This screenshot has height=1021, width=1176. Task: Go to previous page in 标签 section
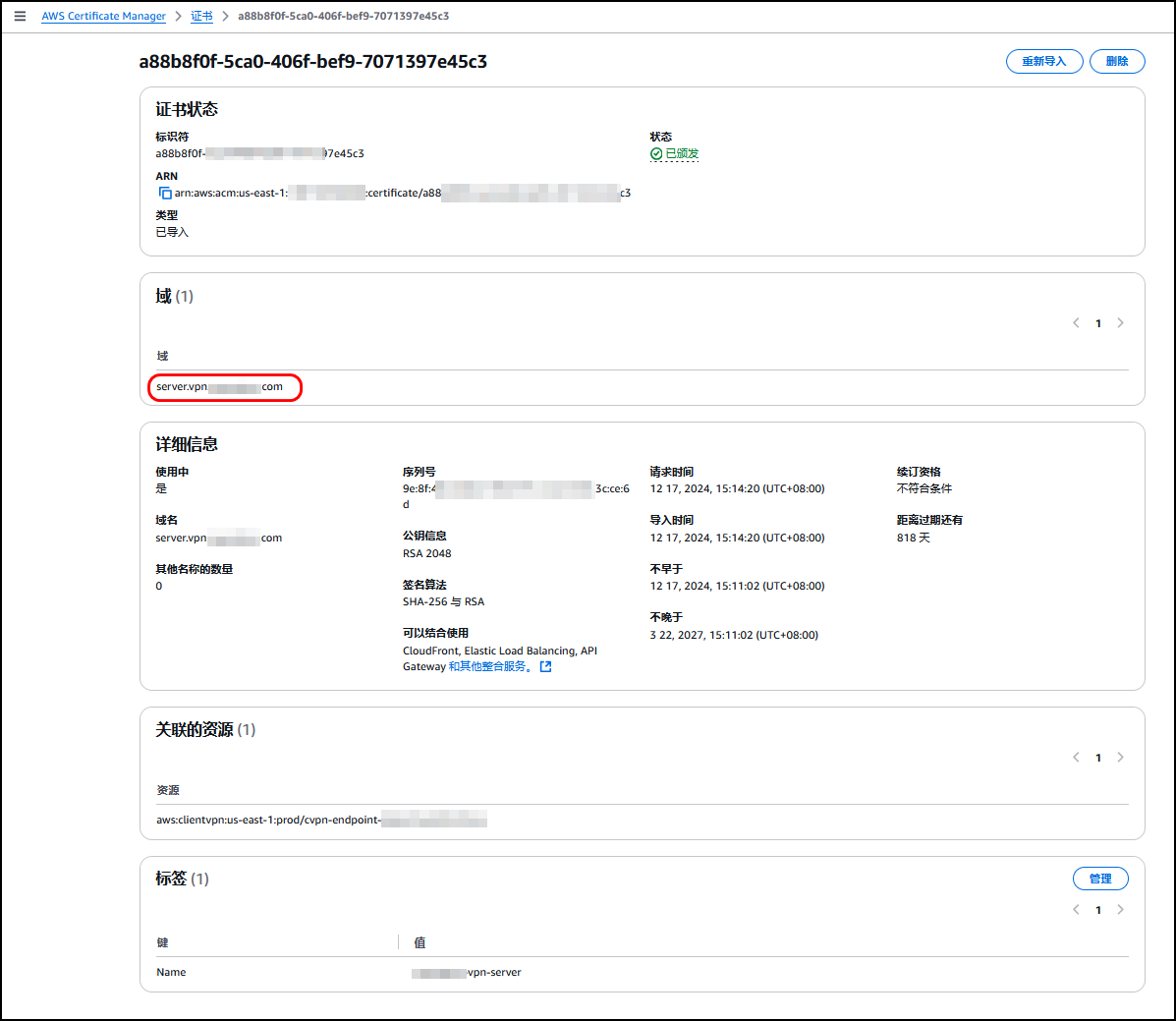(x=1076, y=910)
